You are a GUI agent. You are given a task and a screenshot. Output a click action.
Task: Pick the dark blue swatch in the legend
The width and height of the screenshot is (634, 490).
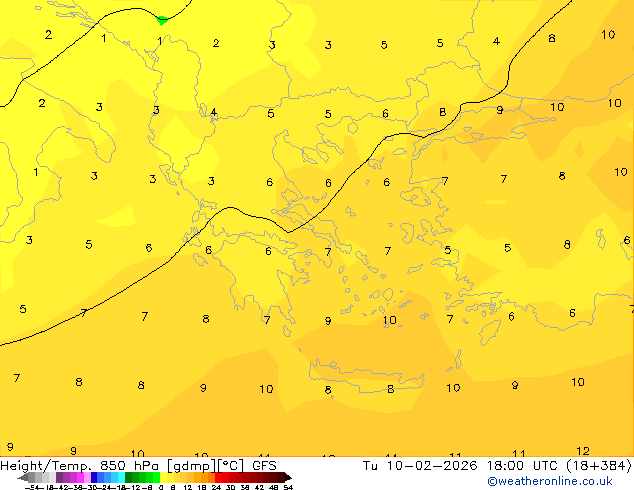click(94, 477)
